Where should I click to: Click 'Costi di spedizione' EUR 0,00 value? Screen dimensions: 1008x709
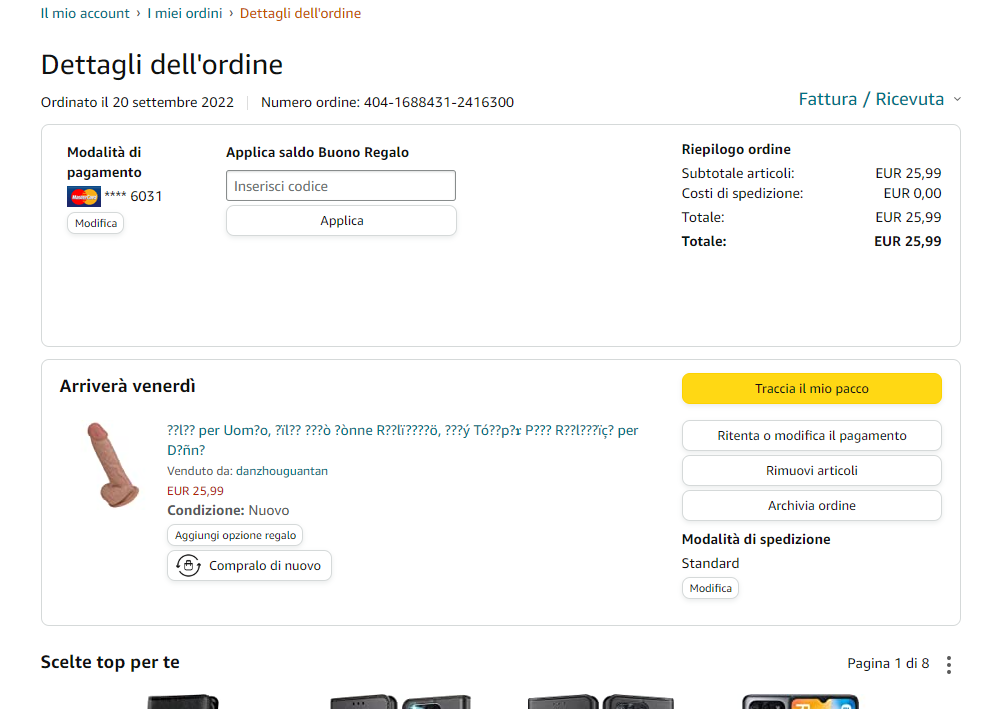[912, 193]
